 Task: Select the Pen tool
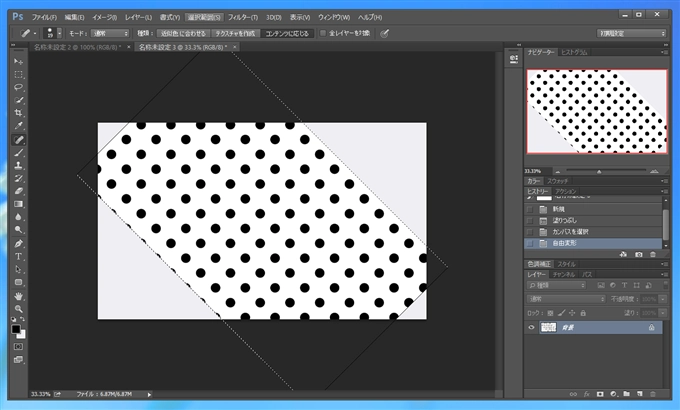(18, 243)
